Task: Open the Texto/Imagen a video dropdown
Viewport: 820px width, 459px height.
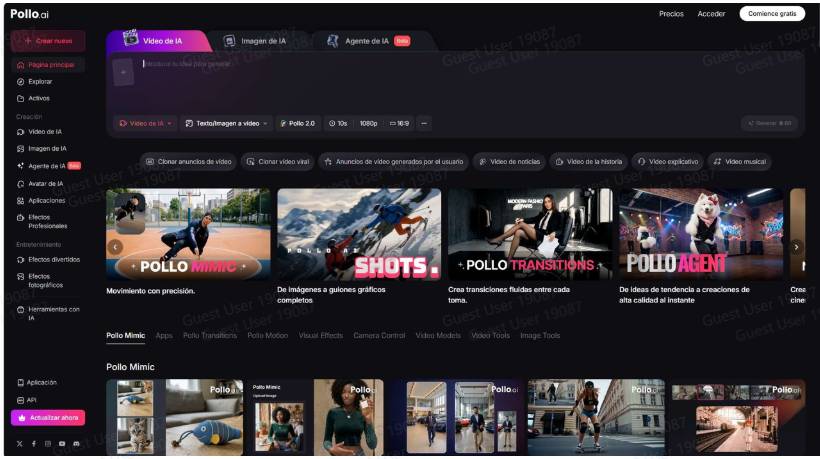Action: [x=228, y=123]
